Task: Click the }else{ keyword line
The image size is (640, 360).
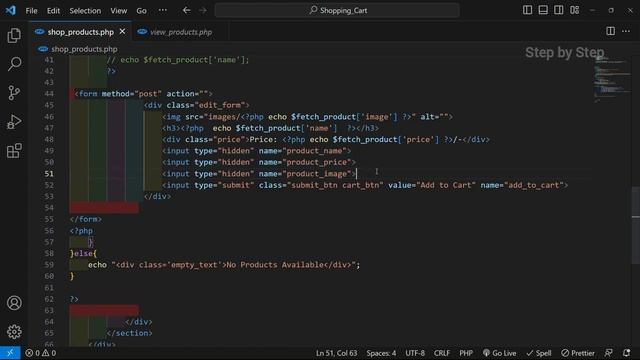Action: [x=83, y=253]
